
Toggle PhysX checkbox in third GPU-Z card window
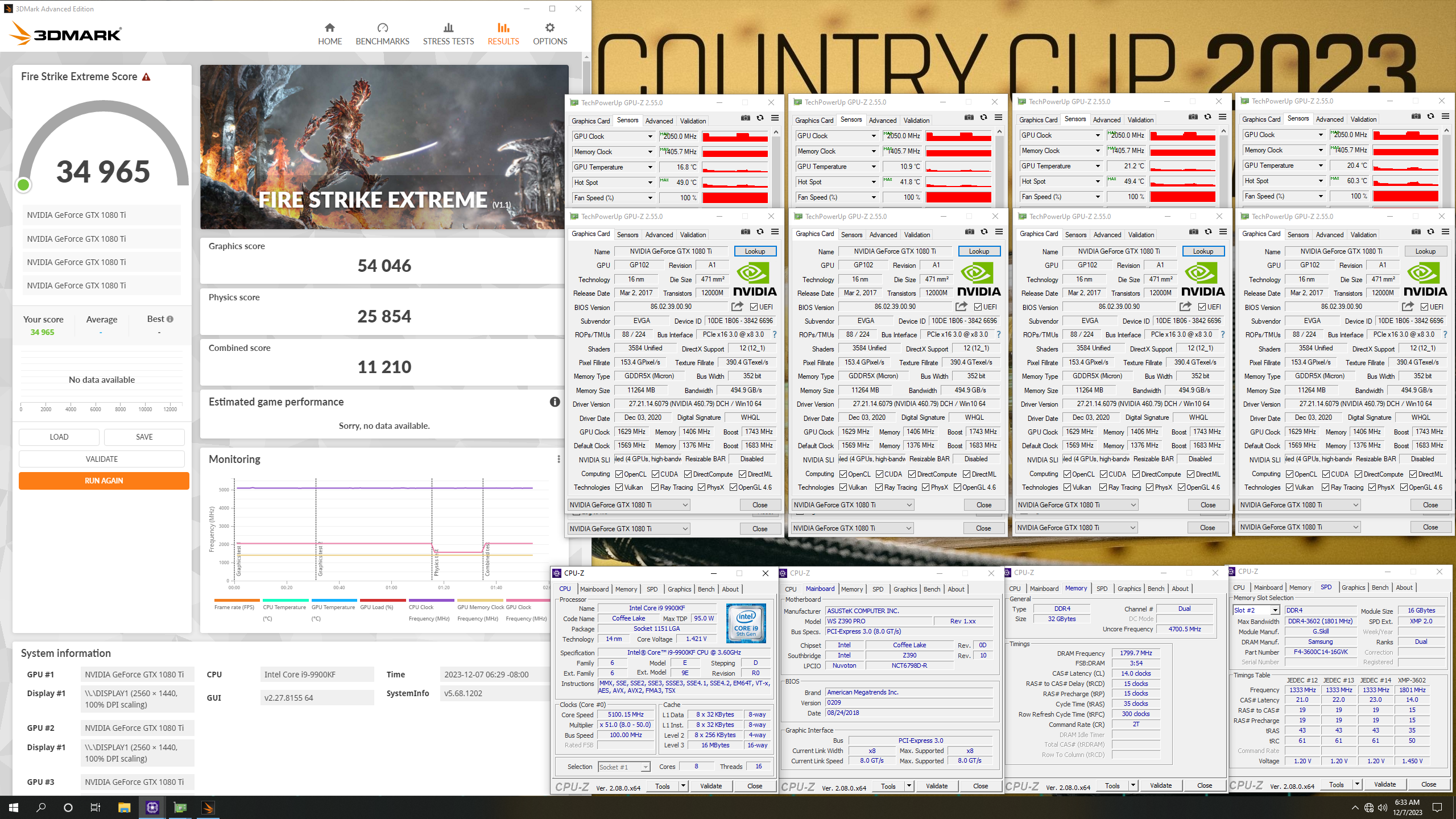click(x=1150, y=487)
